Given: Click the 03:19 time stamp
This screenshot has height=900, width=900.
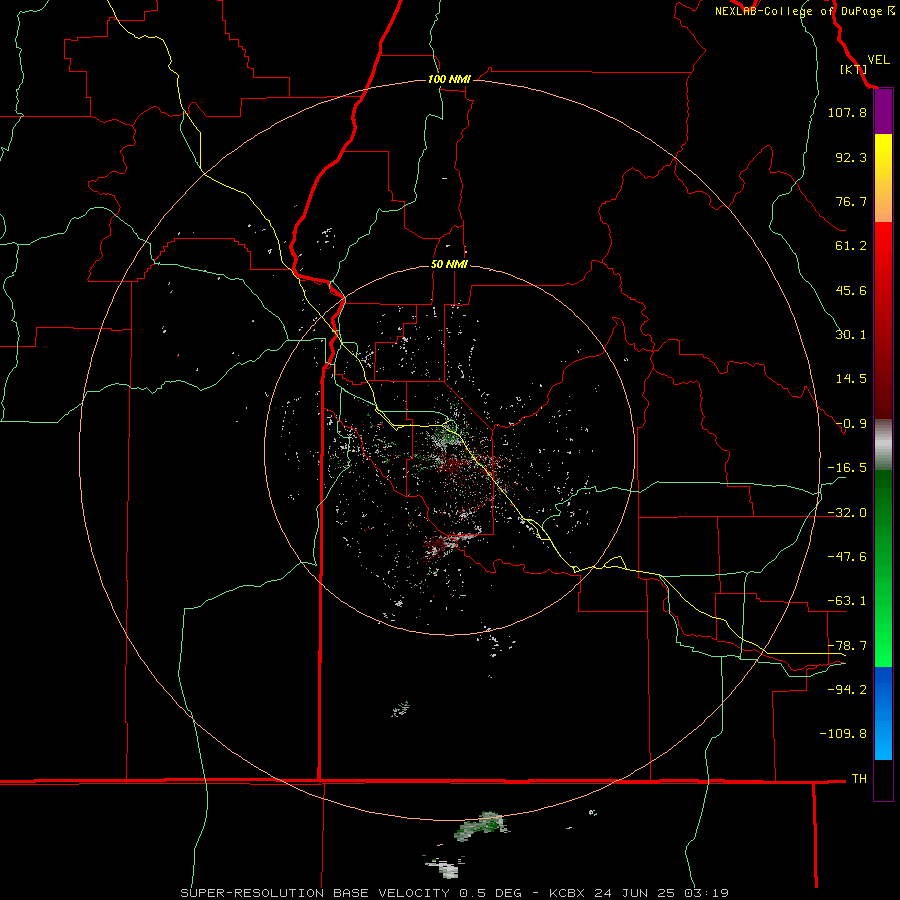Looking at the screenshot, I should tap(707, 893).
